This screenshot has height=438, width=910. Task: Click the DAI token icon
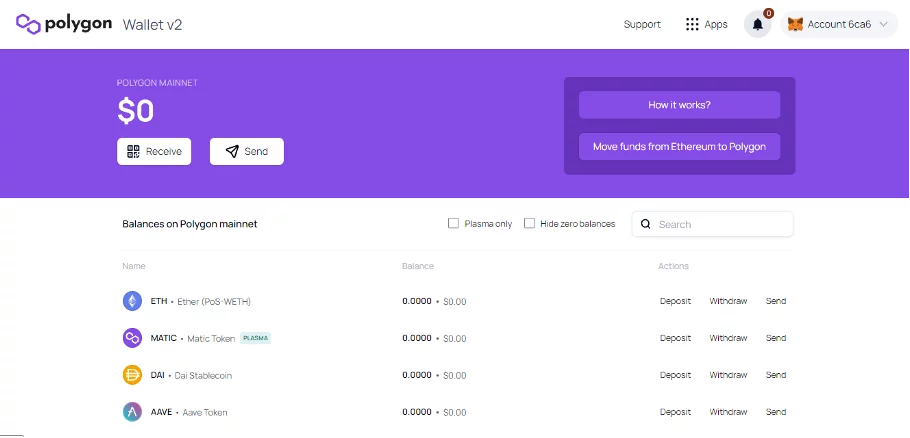(x=132, y=375)
